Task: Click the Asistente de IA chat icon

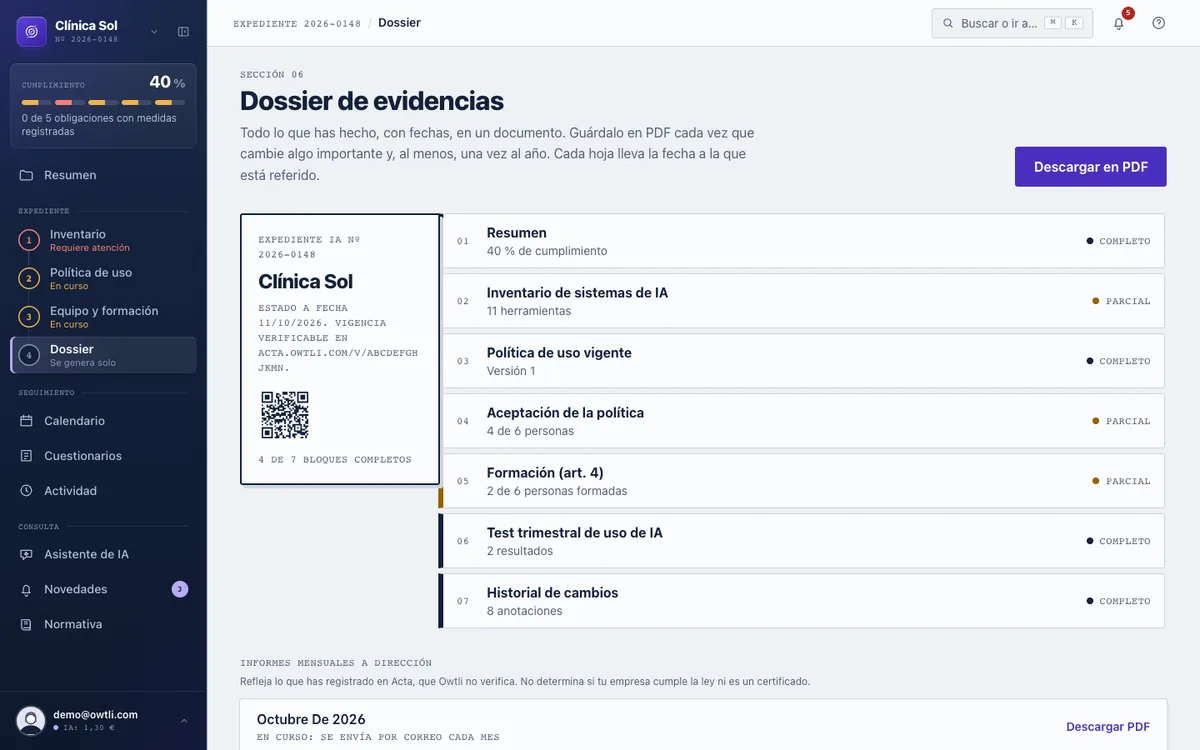Action: click(x=27, y=554)
